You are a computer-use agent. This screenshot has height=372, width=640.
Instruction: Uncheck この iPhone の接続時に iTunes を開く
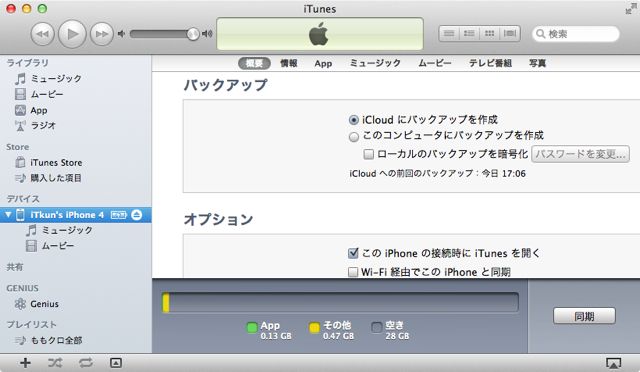[353, 253]
